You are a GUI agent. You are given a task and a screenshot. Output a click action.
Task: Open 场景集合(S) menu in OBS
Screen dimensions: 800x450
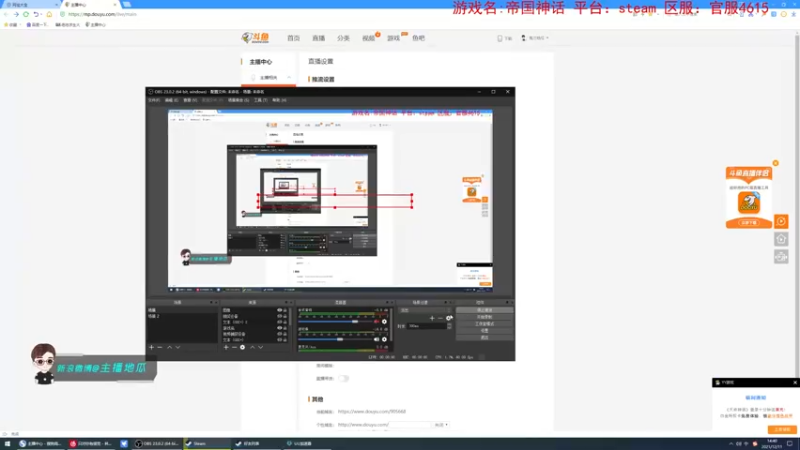239,101
